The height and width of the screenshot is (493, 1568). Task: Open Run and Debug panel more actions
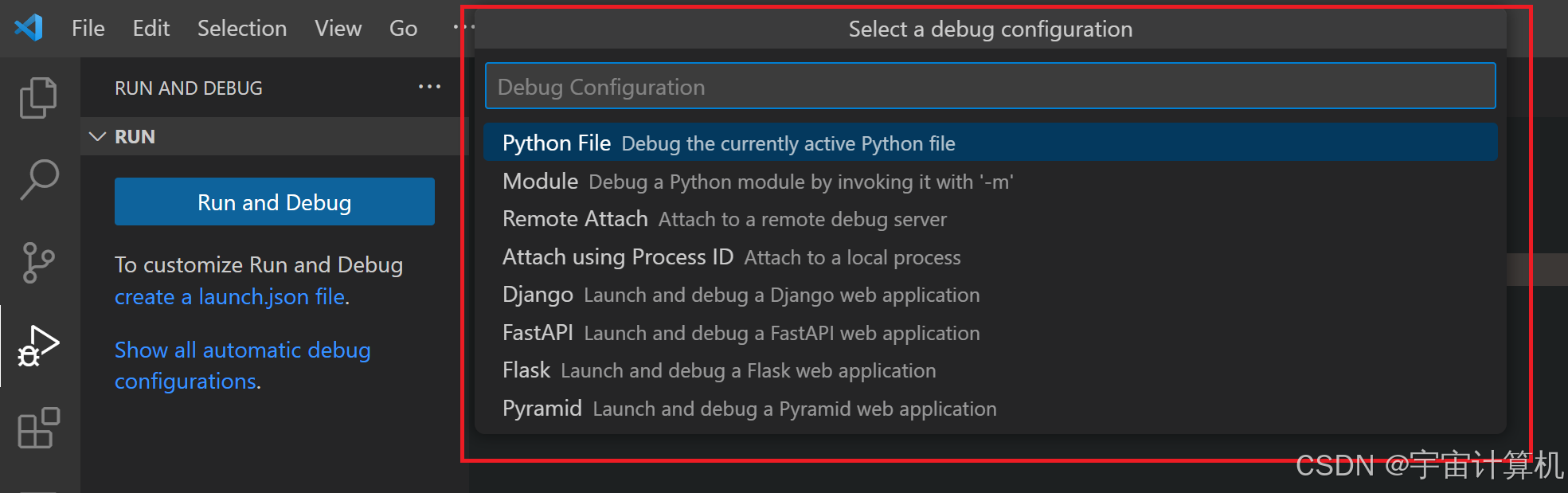(x=429, y=87)
